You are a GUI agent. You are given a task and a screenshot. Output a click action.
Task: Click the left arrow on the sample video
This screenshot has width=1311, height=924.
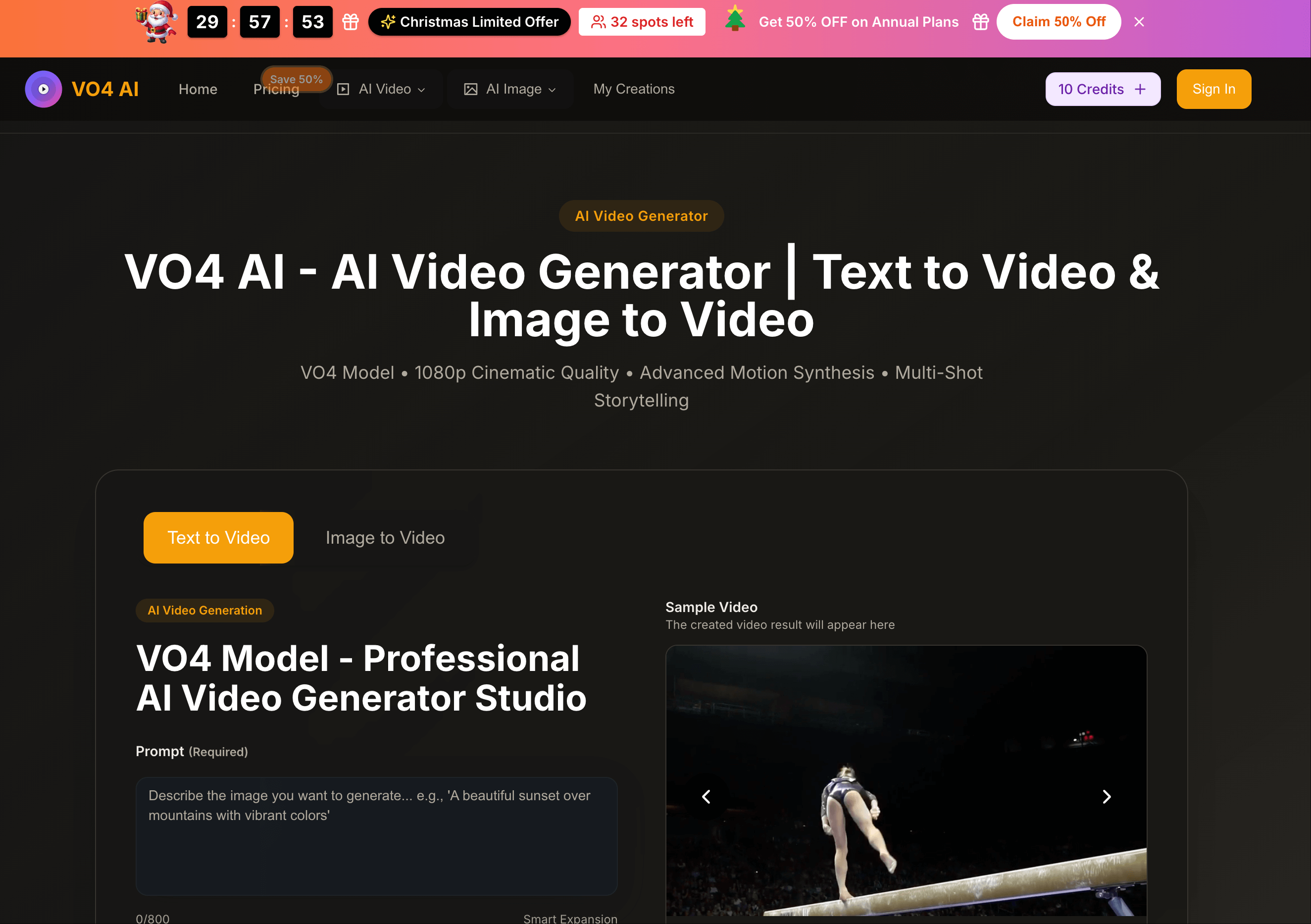706,796
